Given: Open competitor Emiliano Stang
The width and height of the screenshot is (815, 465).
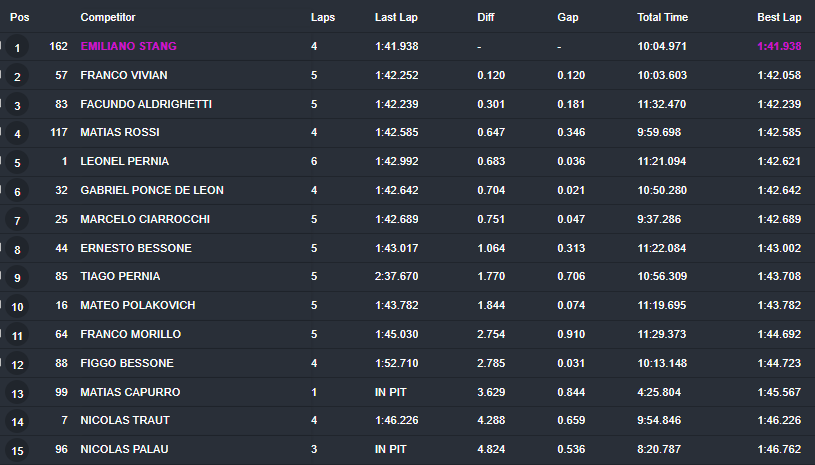Looking at the screenshot, I should click(x=128, y=46).
